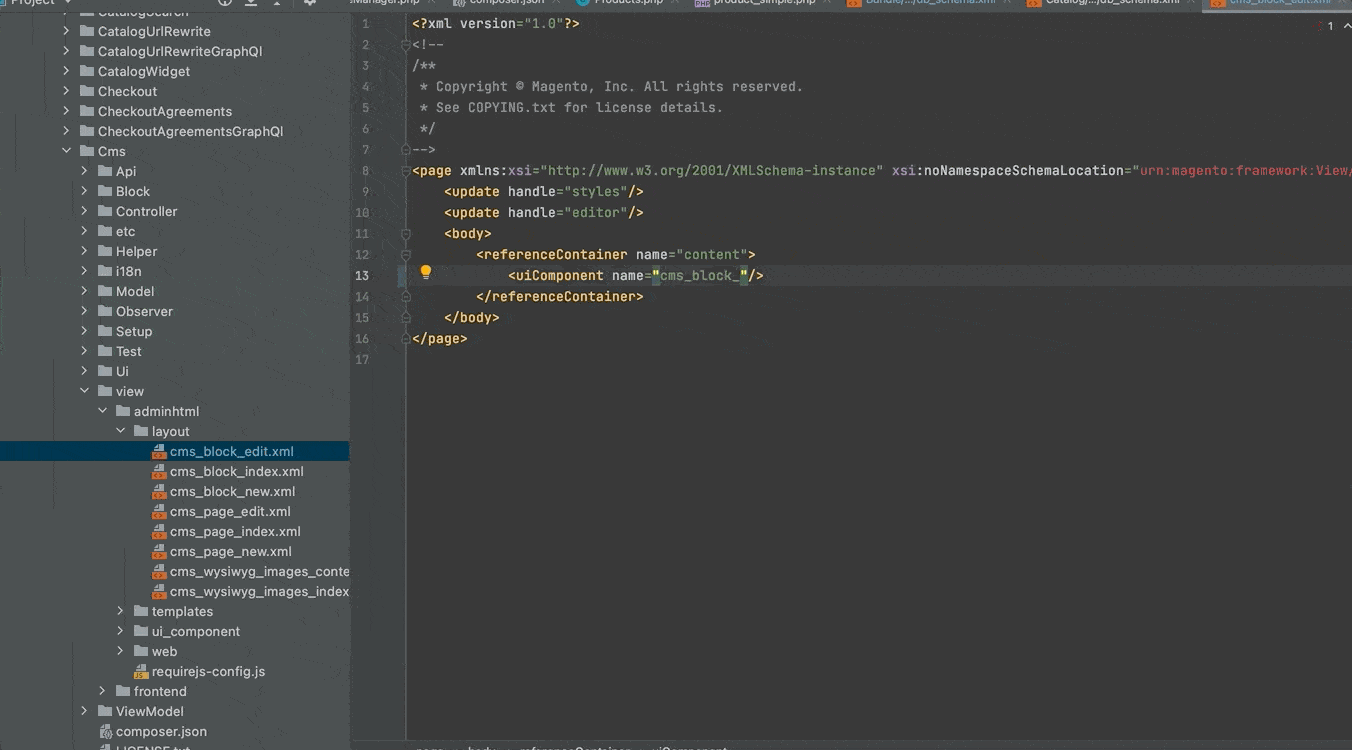Collapse the Cms folder in project tree
This screenshot has height=750, width=1352.
(x=67, y=152)
